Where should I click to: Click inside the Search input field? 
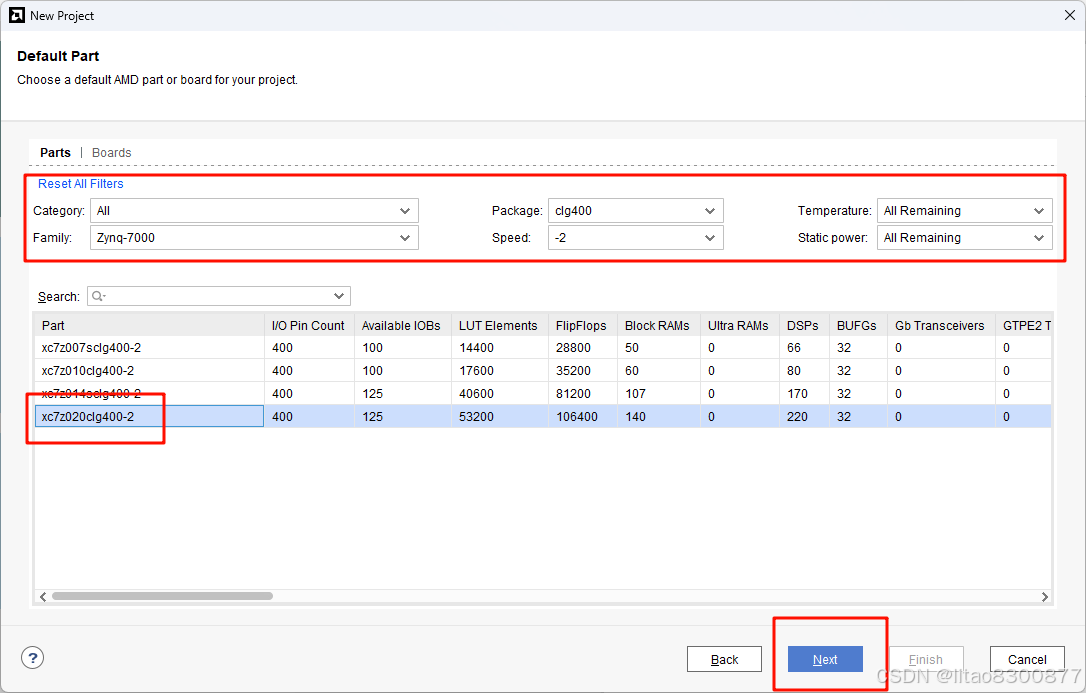click(219, 296)
